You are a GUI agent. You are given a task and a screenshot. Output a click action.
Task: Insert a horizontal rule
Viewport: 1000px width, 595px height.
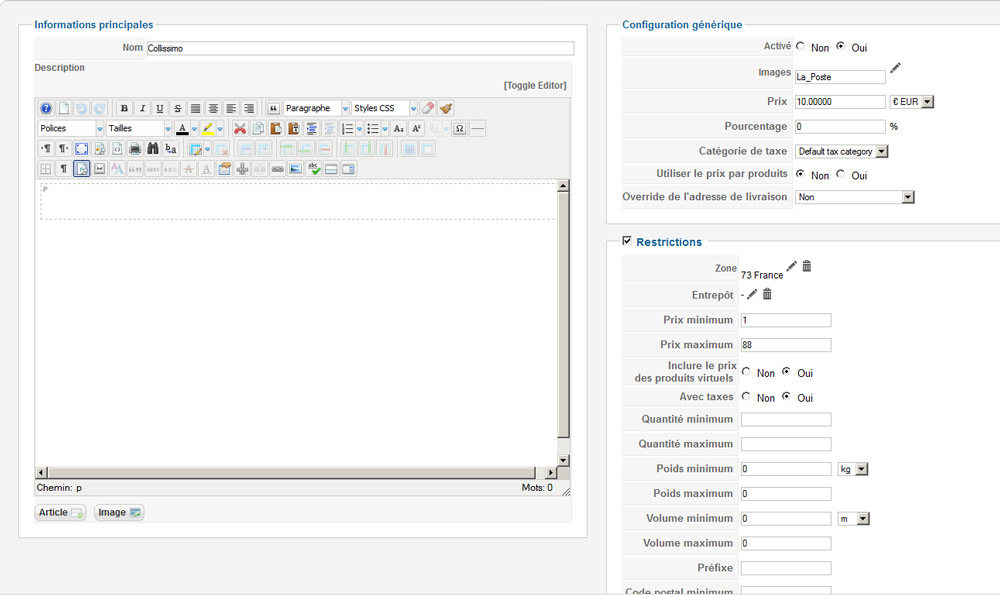(477, 129)
